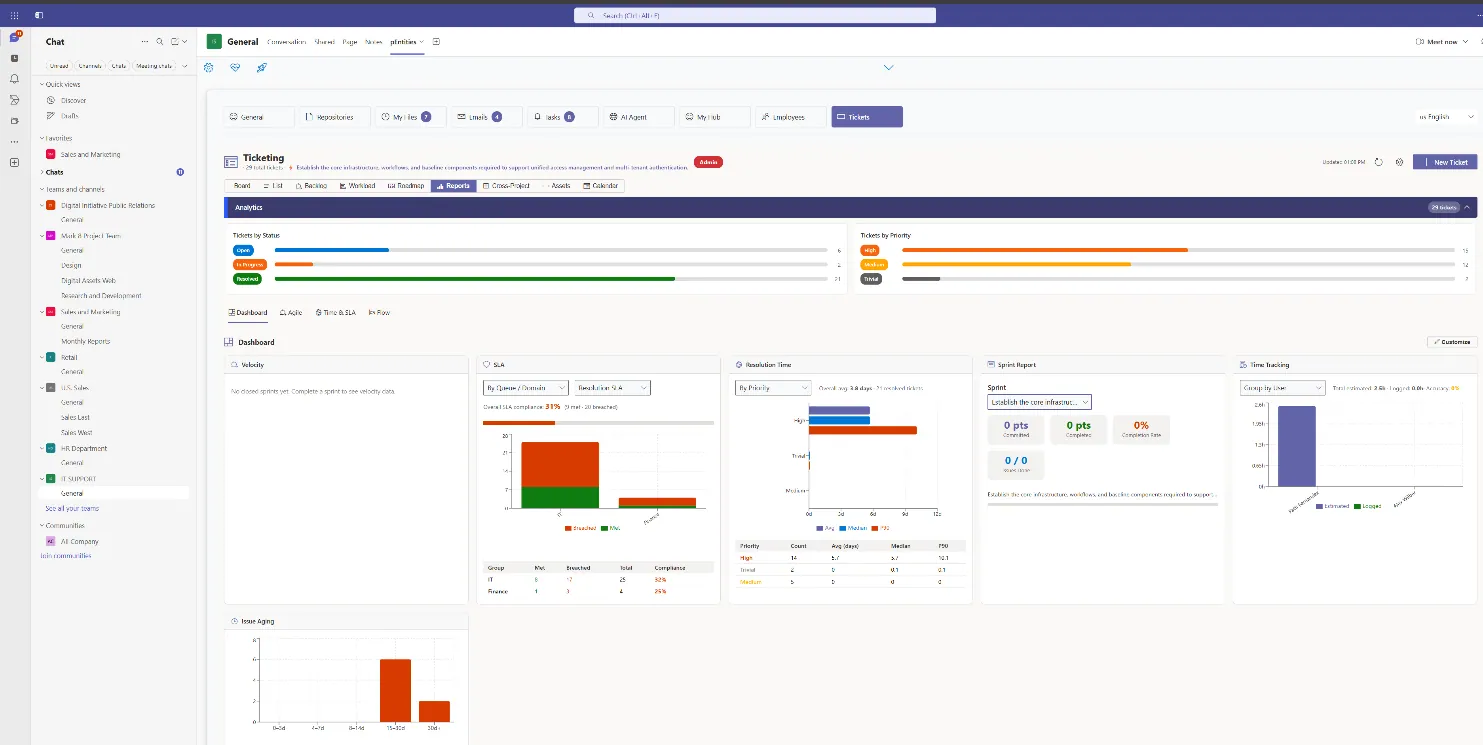Open the Research and Development channel
This screenshot has width=1483, height=745.
click(x=101, y=296)
